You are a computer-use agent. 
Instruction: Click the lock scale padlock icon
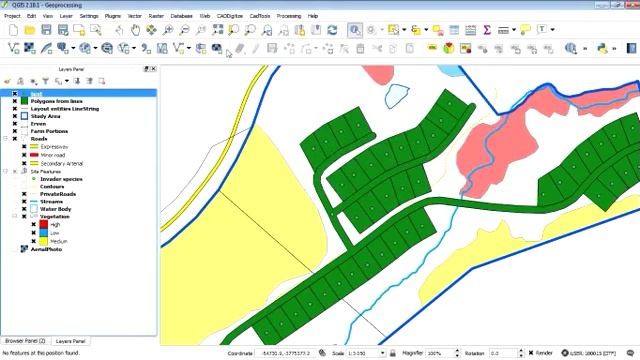(393, 353)
